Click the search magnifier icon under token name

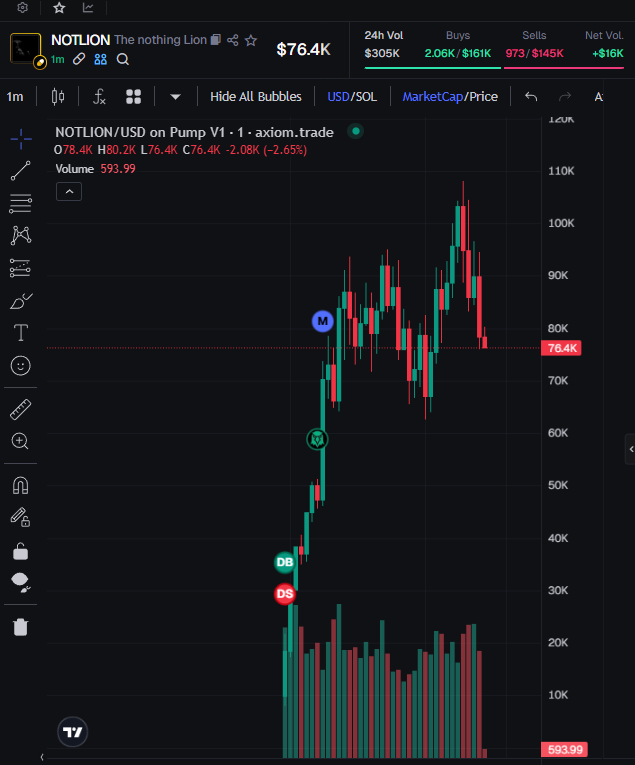click(x=123, y=60)
